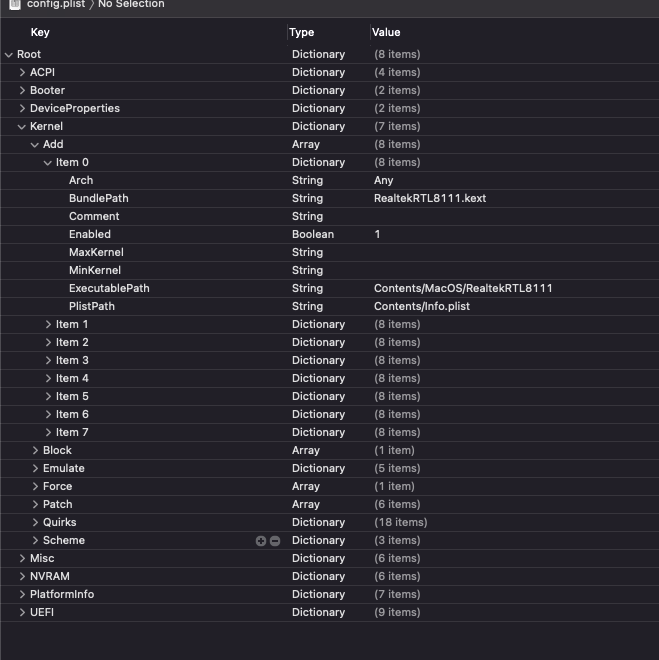Click (18 items) value of Quirks

pos(401,523)
